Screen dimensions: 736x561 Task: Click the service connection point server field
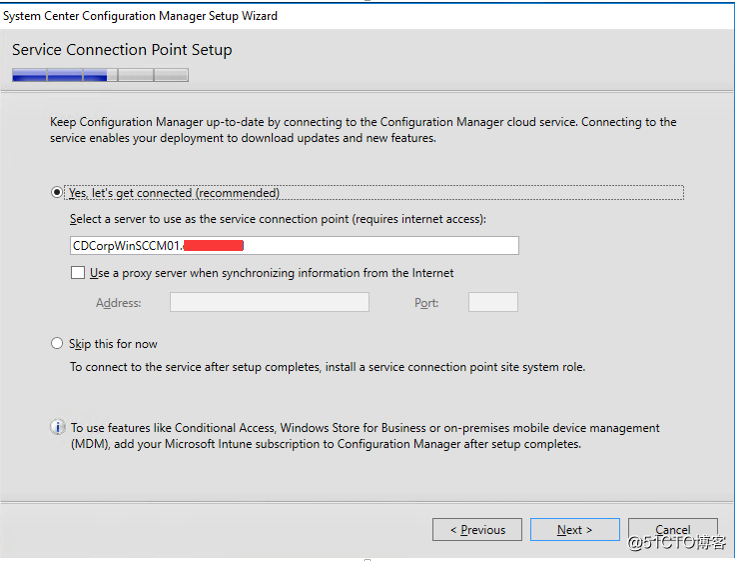click(x=294, y=246)
